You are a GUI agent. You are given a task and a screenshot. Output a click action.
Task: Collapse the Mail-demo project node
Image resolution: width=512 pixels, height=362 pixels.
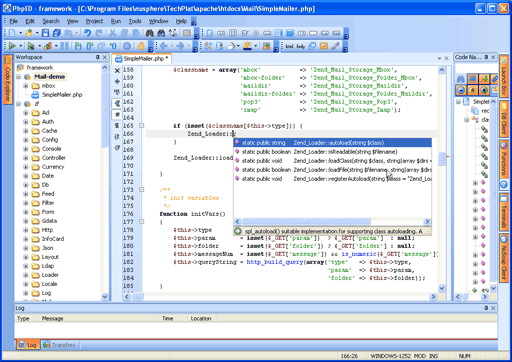point(18,77)
